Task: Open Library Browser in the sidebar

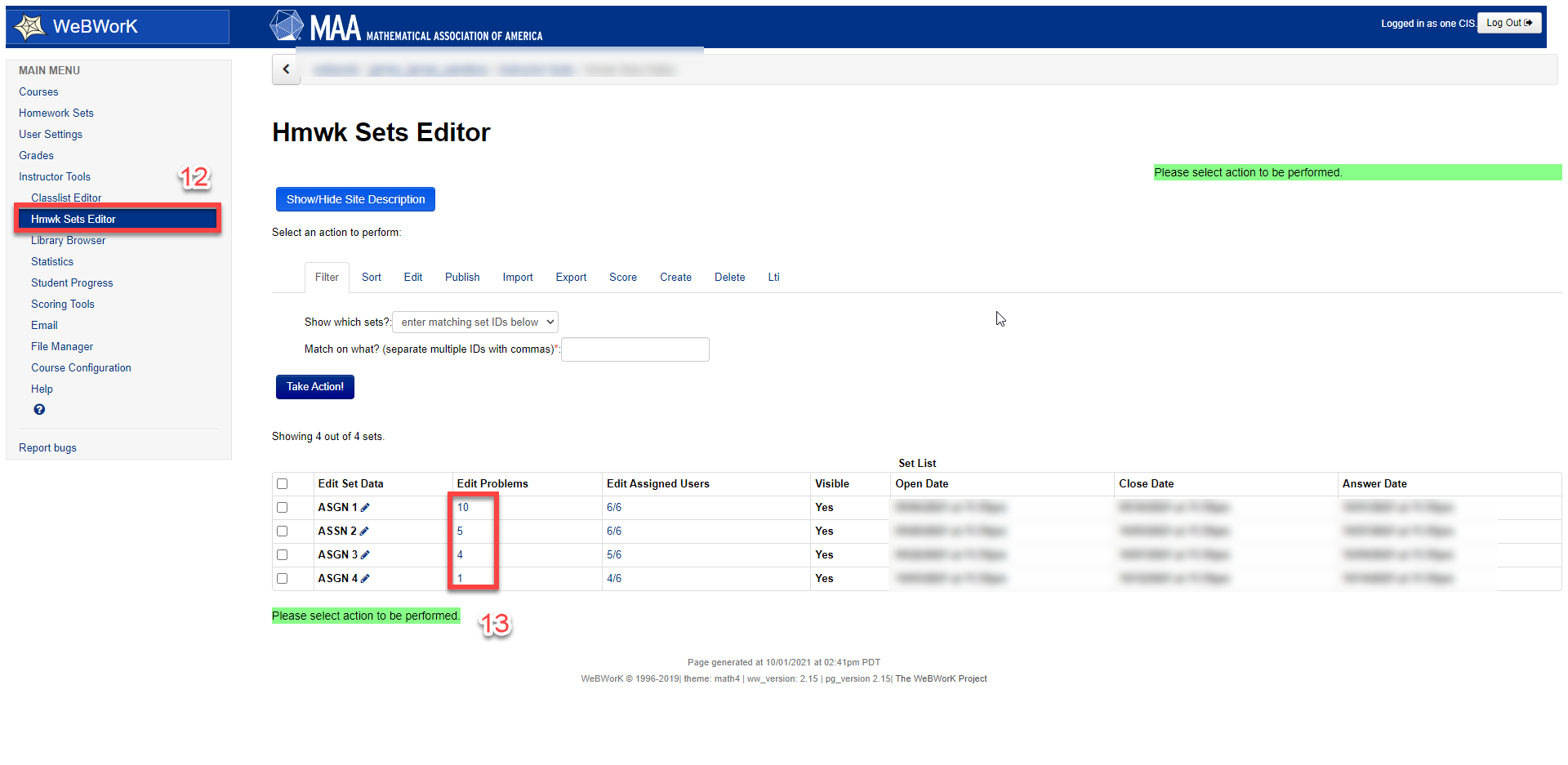Action: [x=69, y=241]
